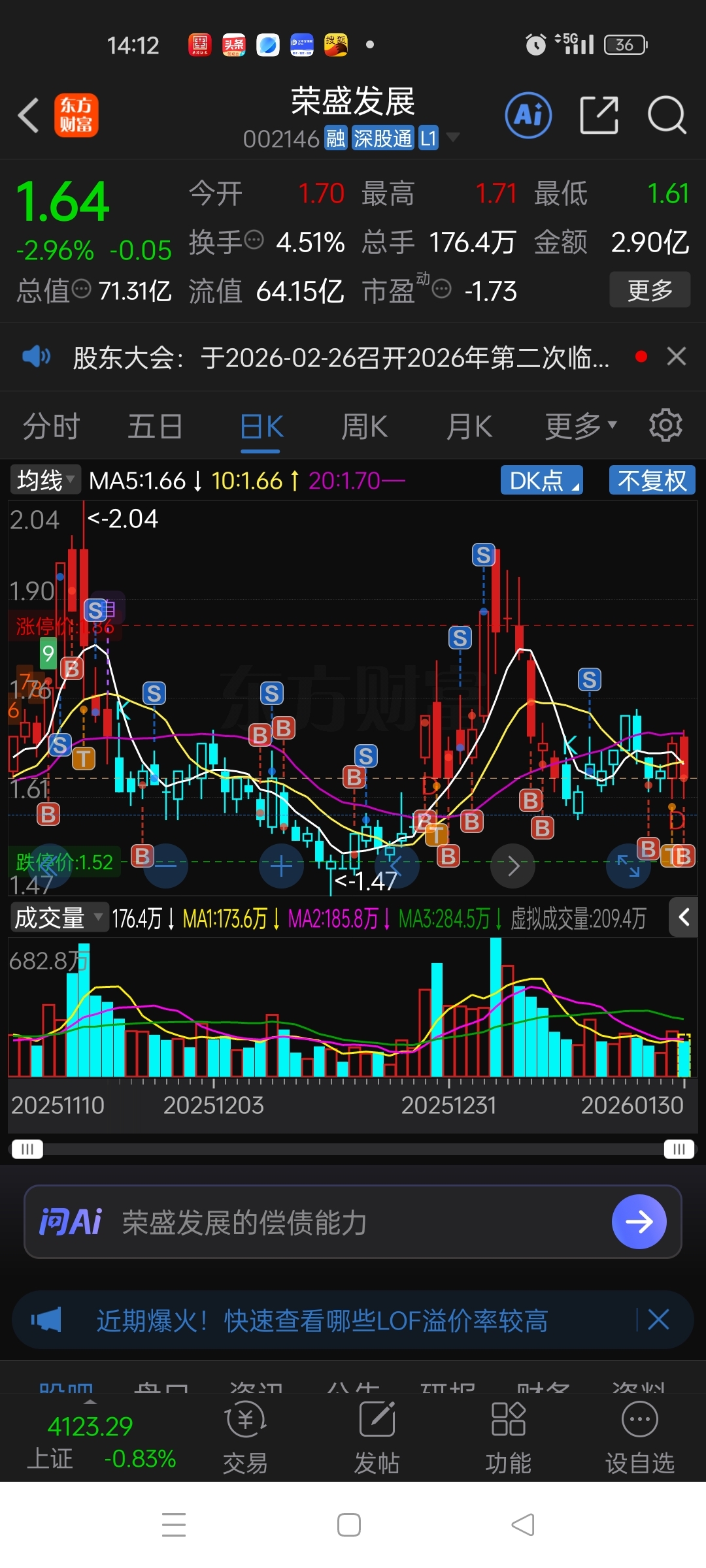Open the 东方财富 logo icon
The height and width of the screenshot is (1568, 706).
pos(76,115)
